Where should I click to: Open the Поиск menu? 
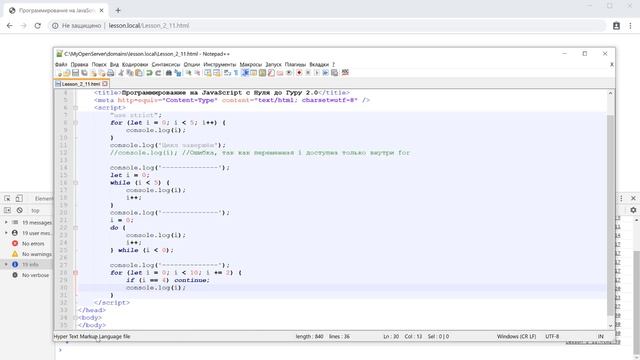99,64
